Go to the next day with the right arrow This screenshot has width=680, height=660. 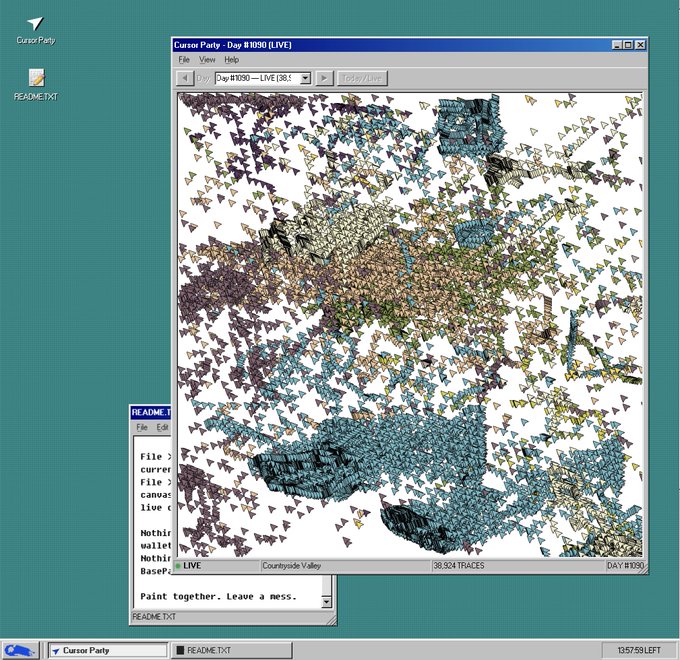tap(324, 78)
